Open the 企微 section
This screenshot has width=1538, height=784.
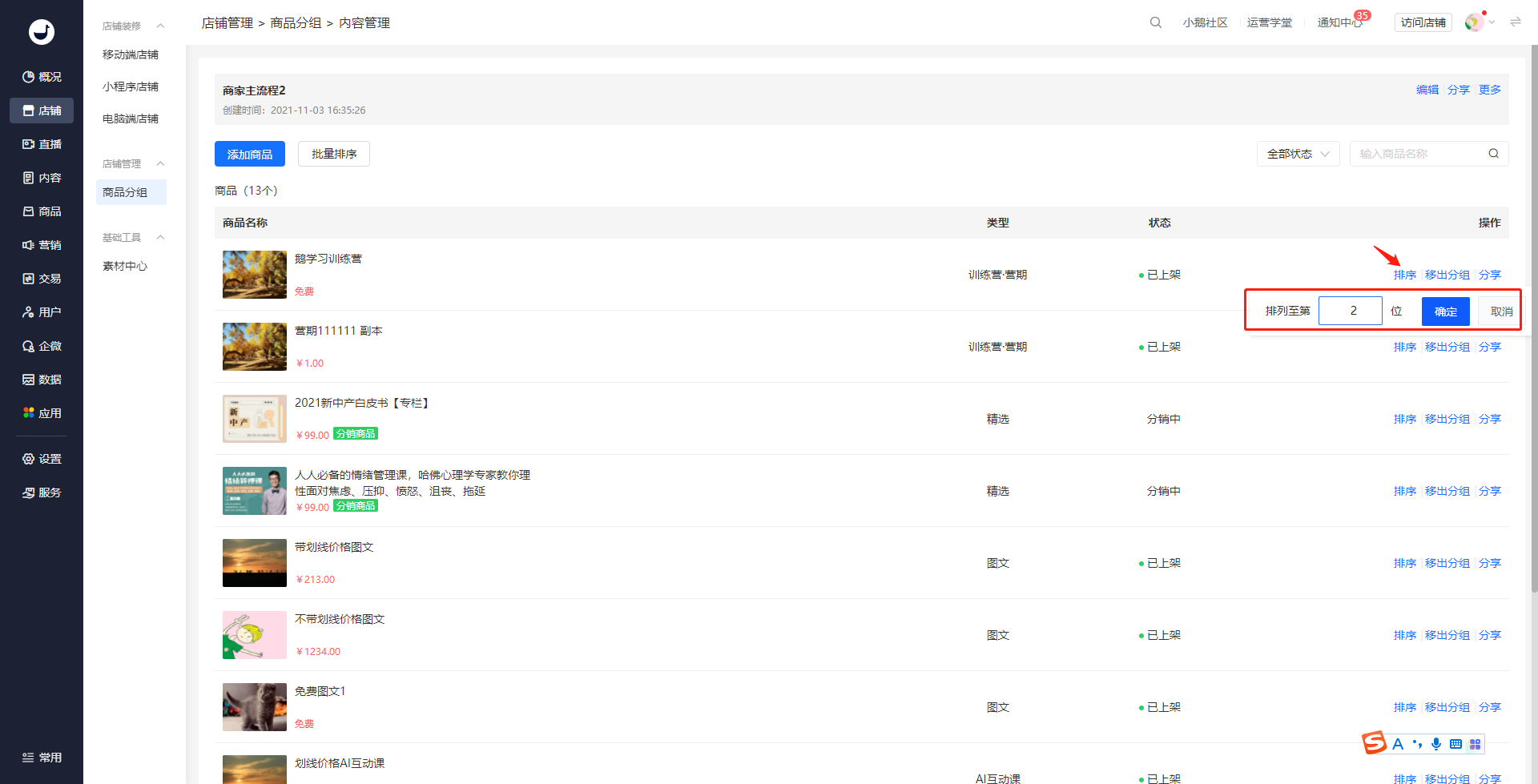click(x=42, y=346)
